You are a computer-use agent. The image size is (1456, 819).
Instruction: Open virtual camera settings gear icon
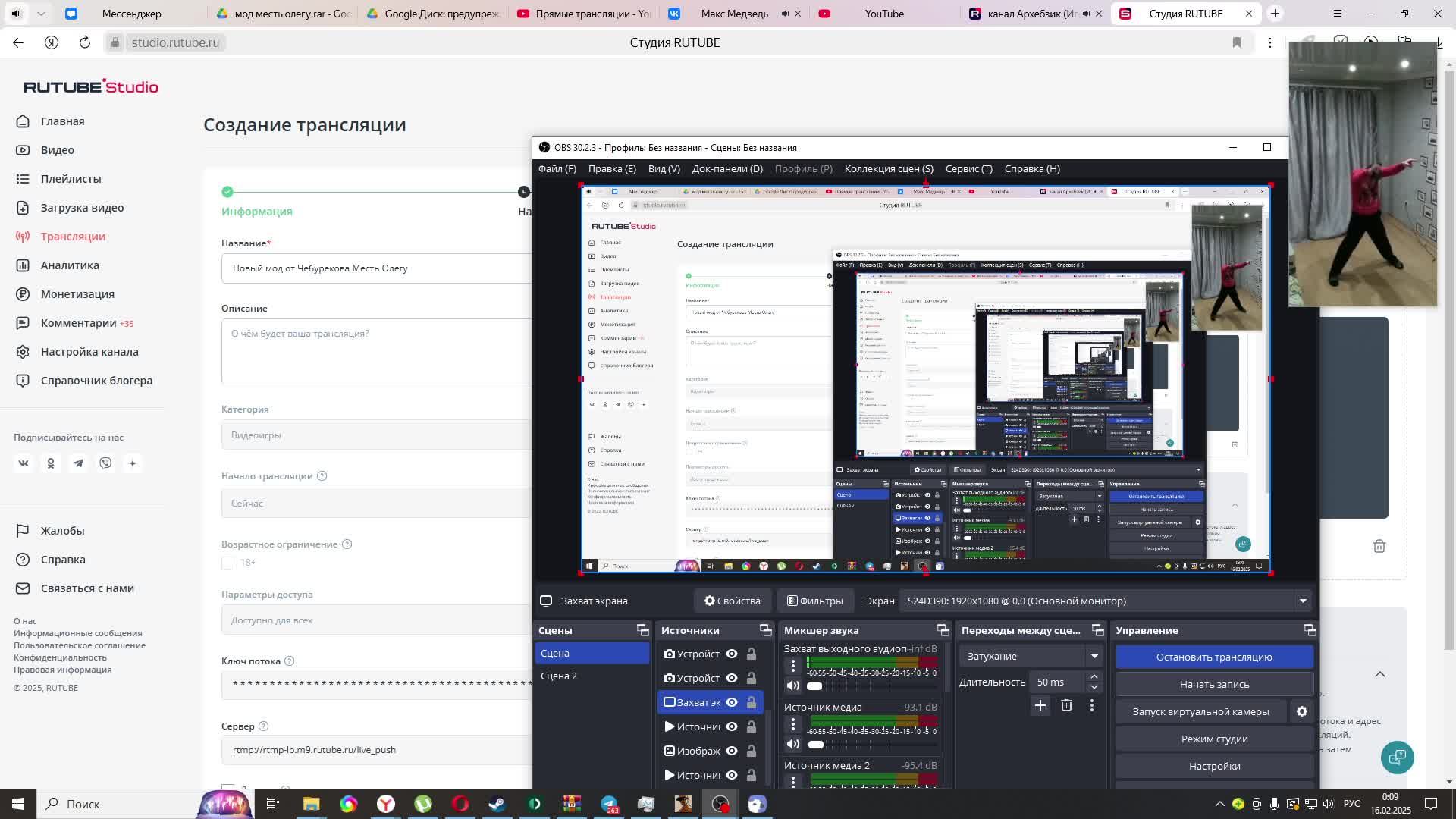1301,711
